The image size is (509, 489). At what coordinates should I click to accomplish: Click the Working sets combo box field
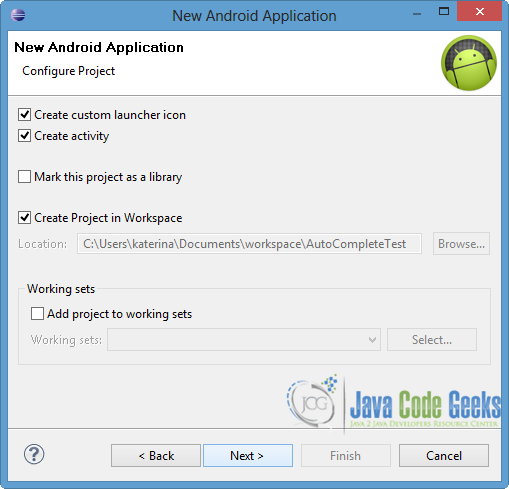[244, 340]
